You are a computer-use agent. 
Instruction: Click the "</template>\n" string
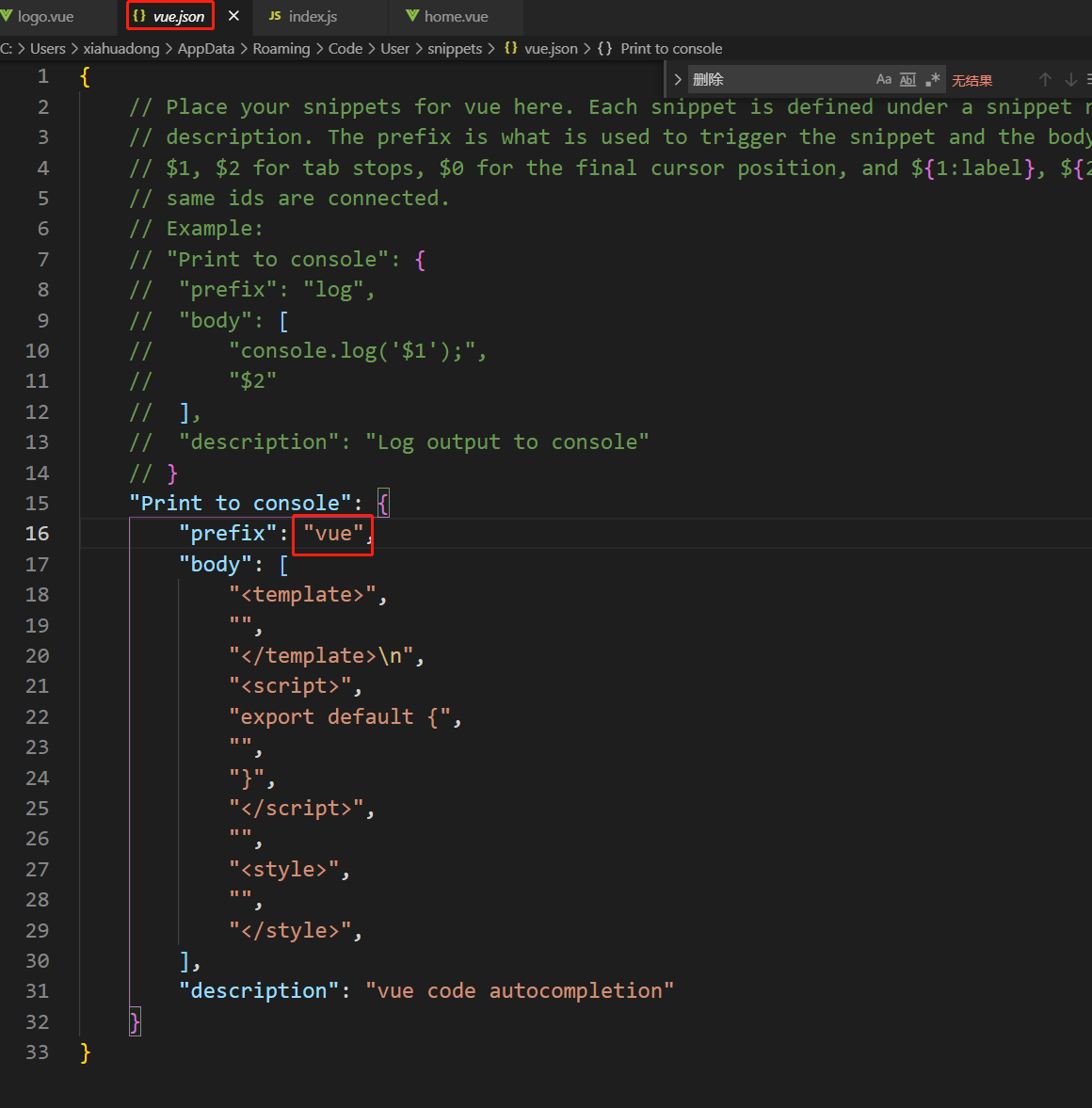[x=321, y=656]
